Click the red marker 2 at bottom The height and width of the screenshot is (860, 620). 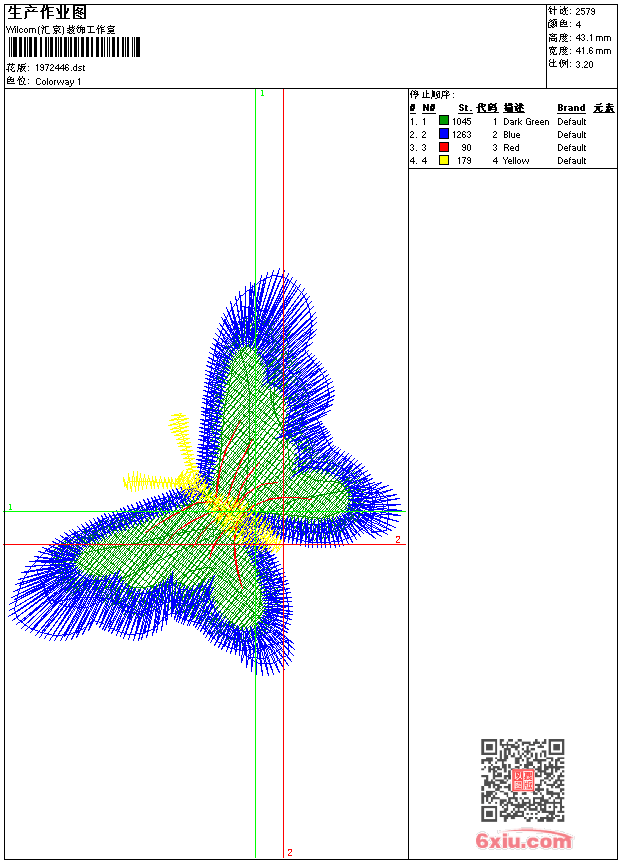[290, 852]
